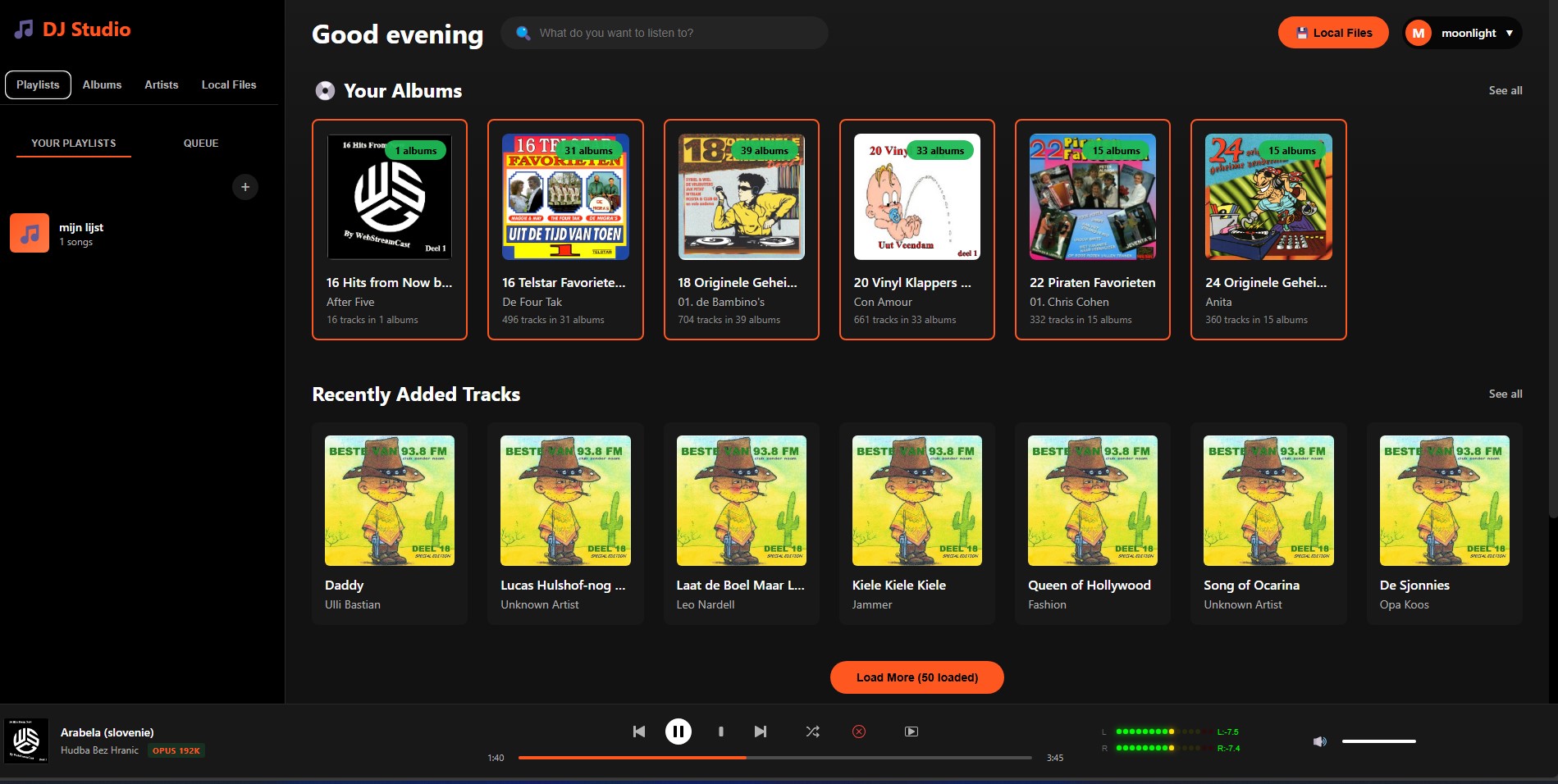The height and width of the screenshot is (784, 1558).
Task: Open the video player view icon
Action: 911,732
